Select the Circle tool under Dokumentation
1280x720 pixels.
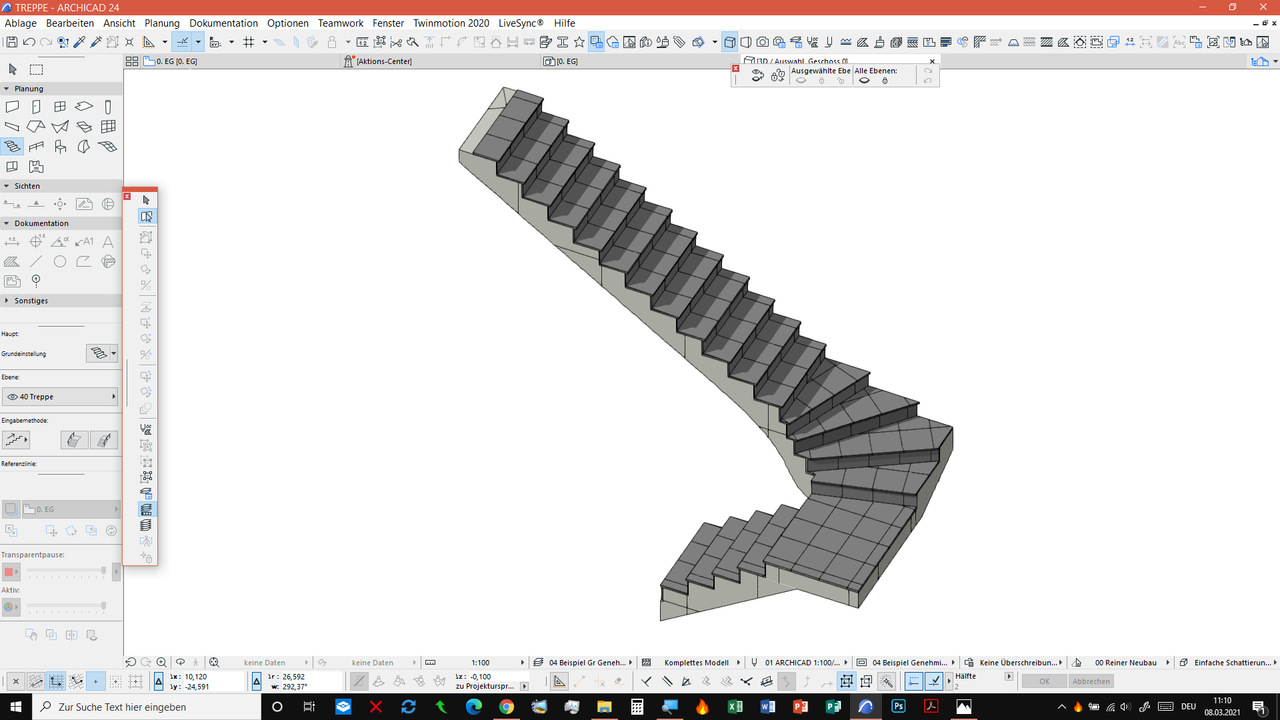point(60,262)
